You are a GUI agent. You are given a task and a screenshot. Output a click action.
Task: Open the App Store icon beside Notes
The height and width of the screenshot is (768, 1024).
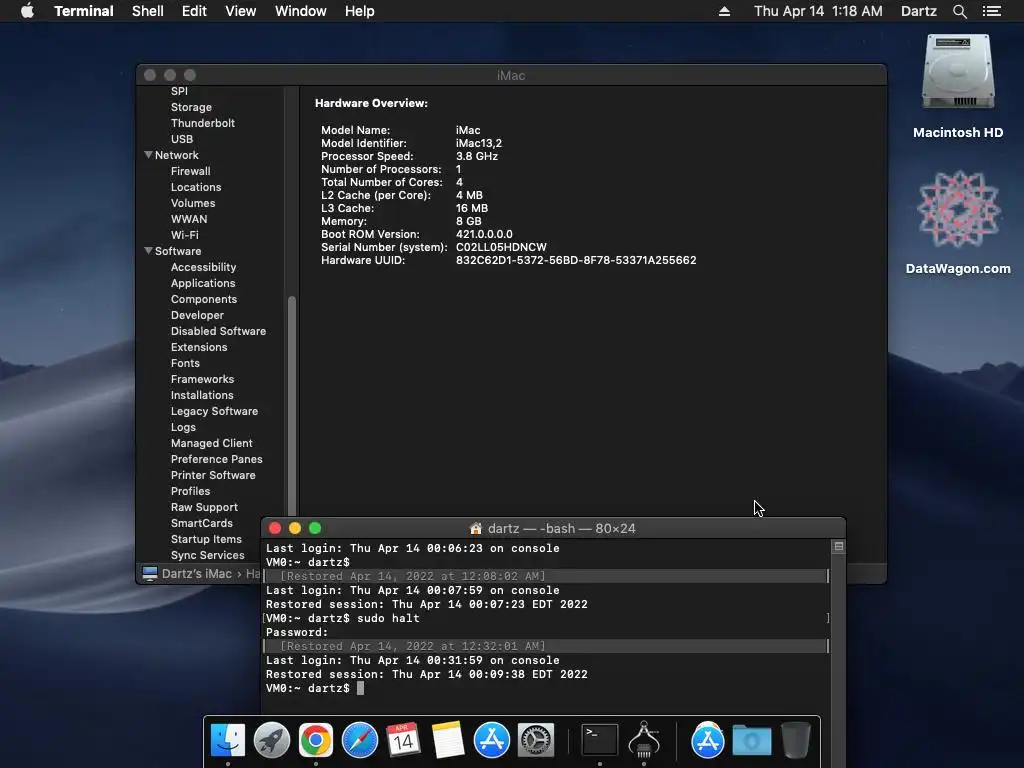pyautogui.click(x=491, y=741)
